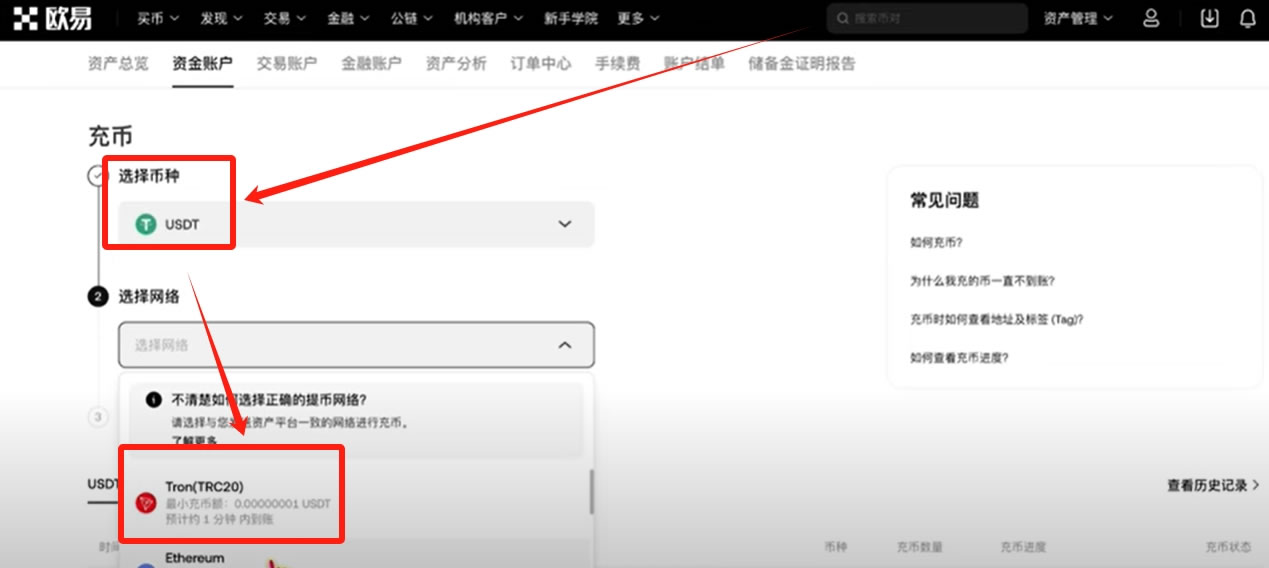This screenshot has height=568, width=1269.
Task: Click the 充币状态 column header
Action: click(1228, 548)
